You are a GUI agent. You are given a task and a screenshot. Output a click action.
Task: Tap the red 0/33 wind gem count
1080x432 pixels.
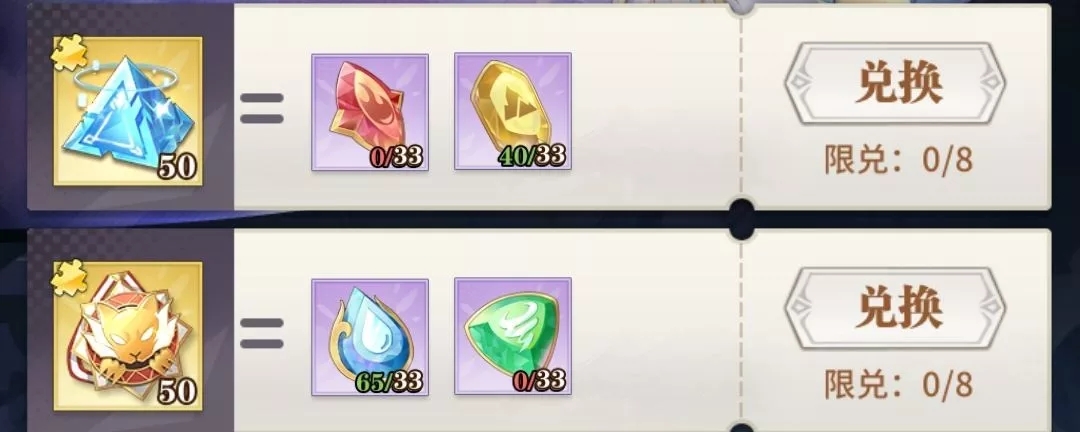coord(539,380)
